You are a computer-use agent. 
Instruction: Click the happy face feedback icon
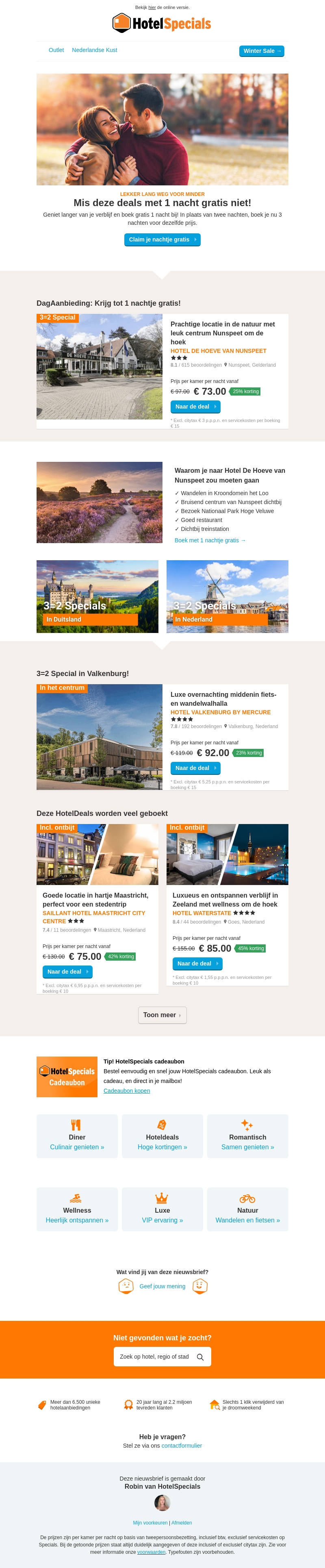point(200,1286)
